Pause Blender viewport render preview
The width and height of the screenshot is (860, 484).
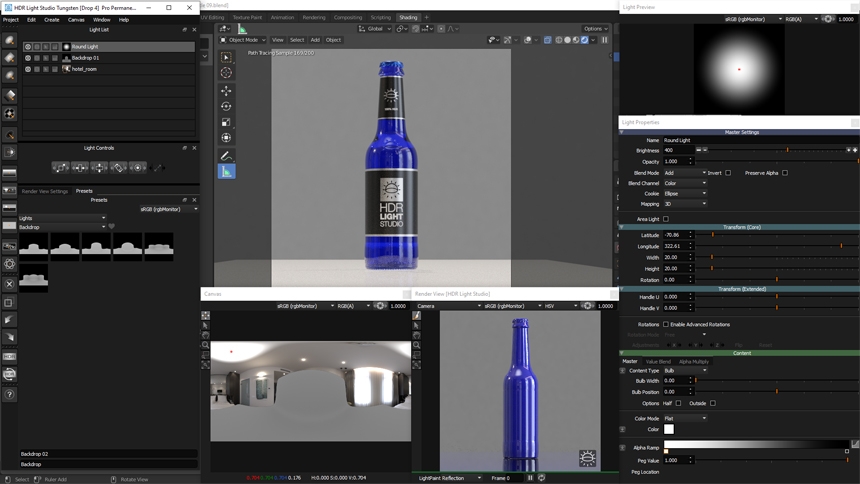(604, 40)
